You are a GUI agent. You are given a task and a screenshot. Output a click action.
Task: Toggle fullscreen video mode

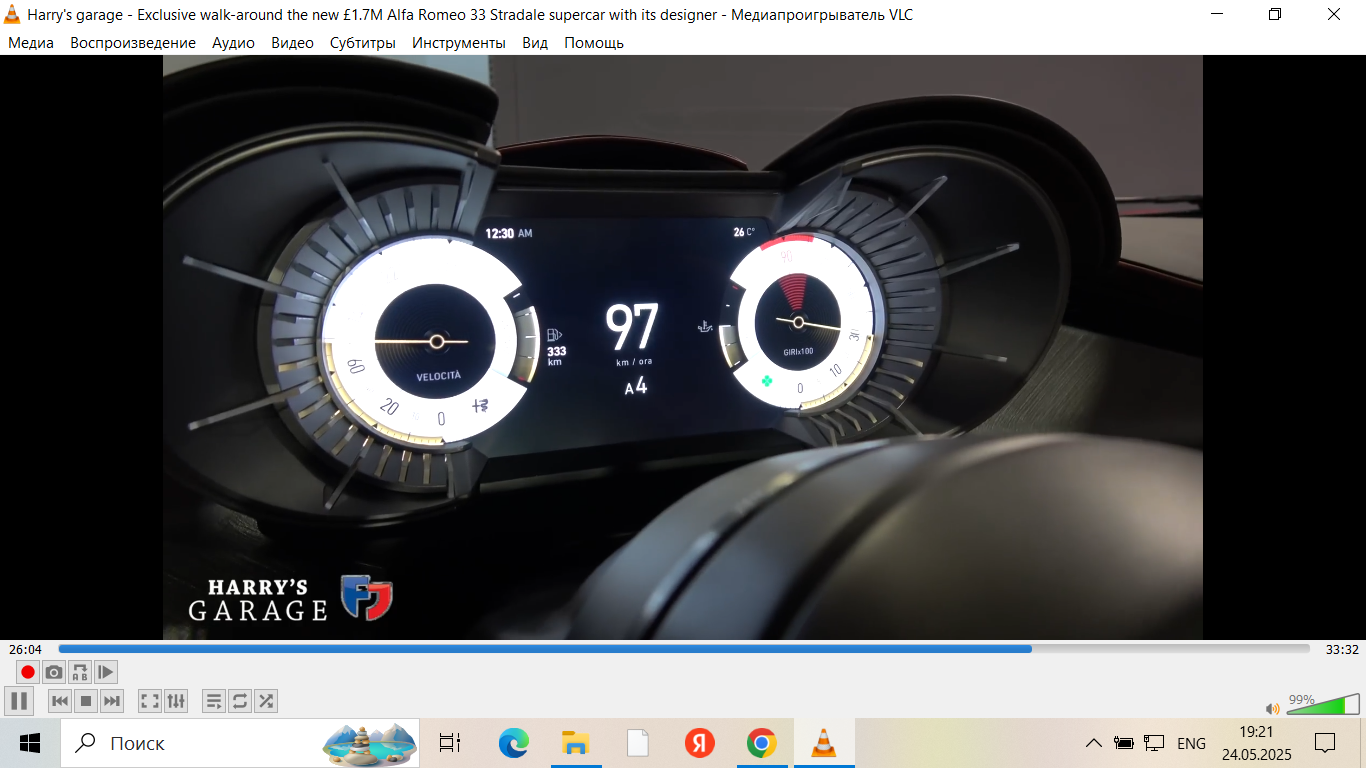(150, 701)
